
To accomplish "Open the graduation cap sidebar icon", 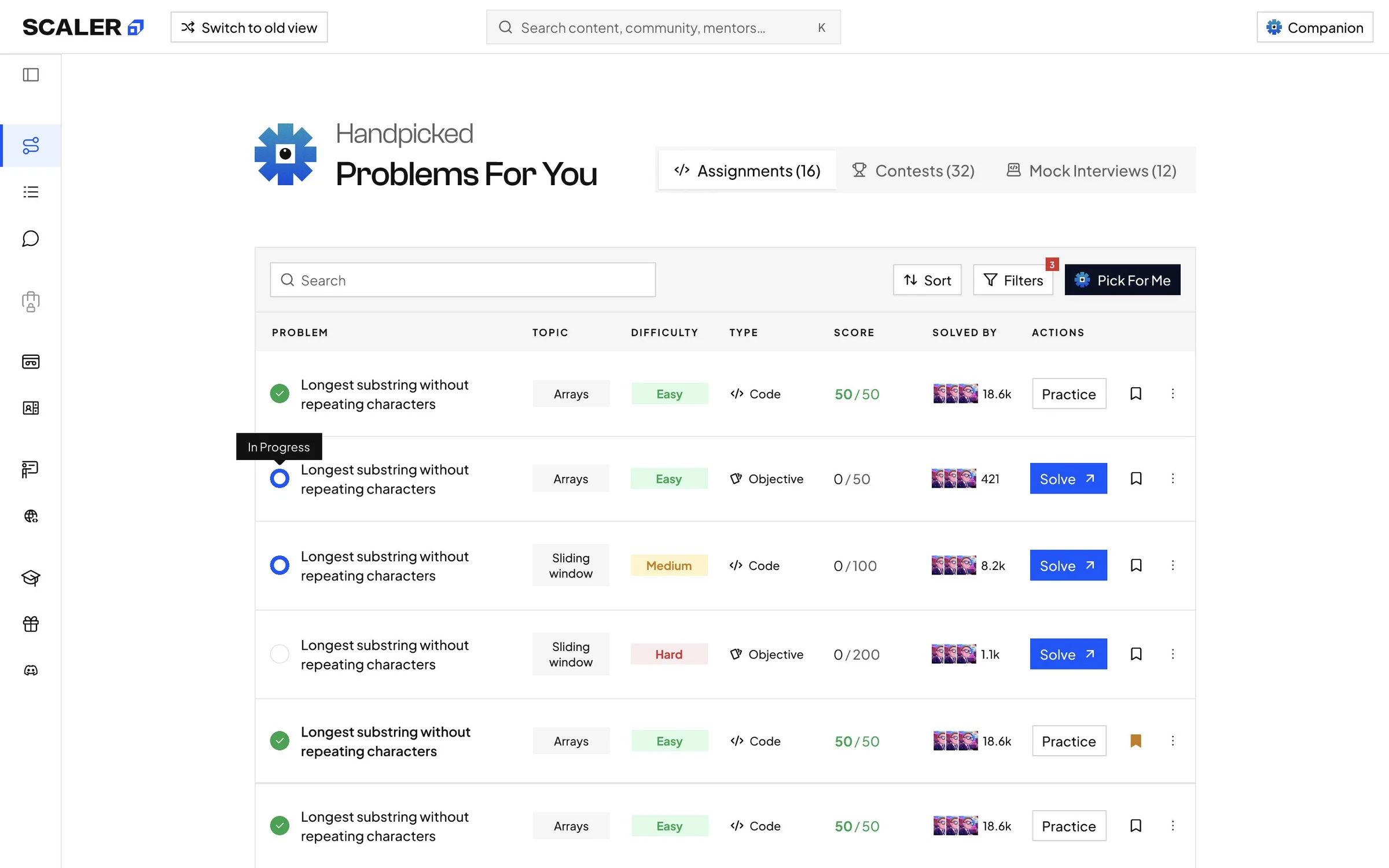I will (x=31, y=578).
